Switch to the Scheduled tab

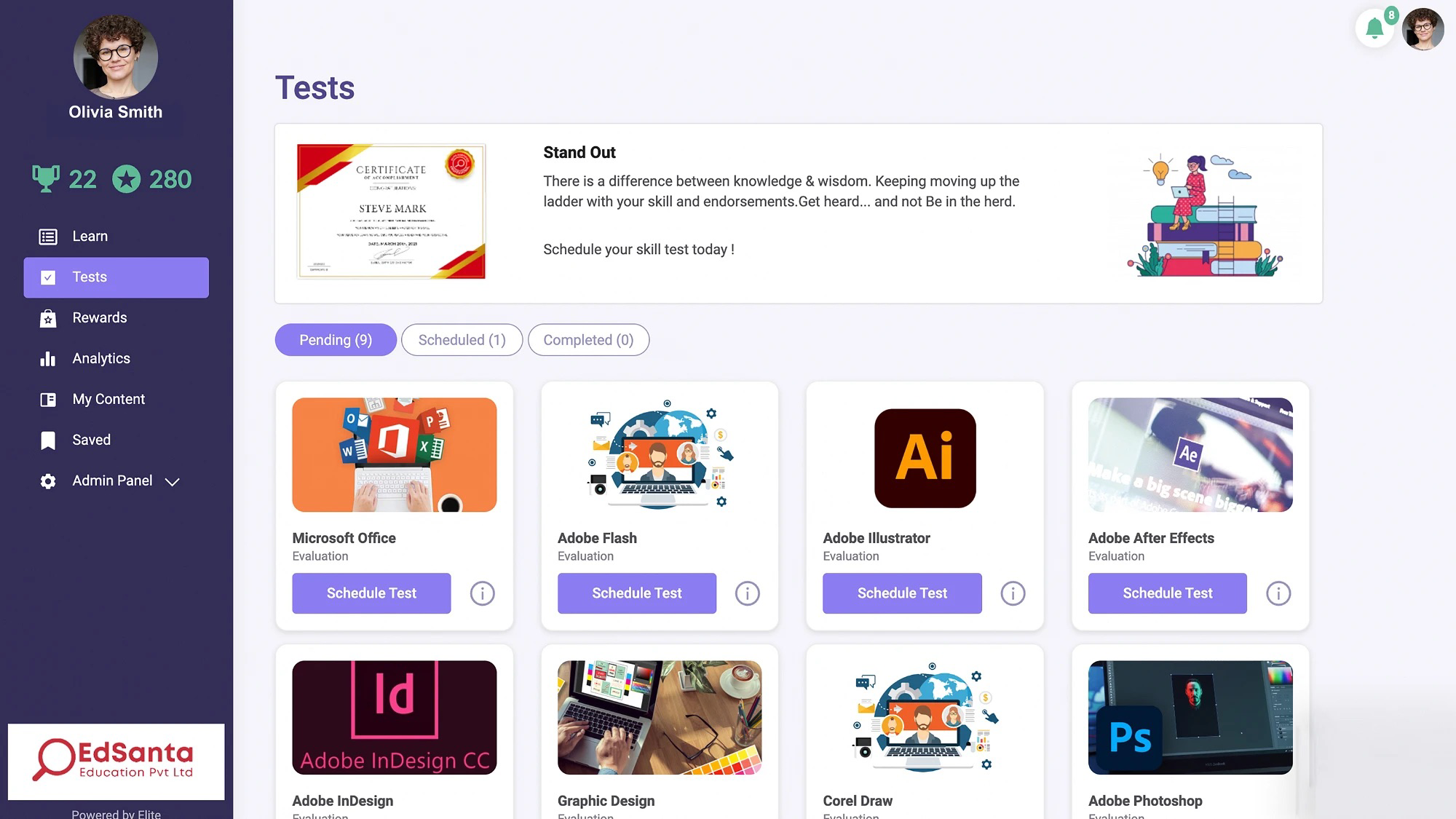tap(462, 340)
